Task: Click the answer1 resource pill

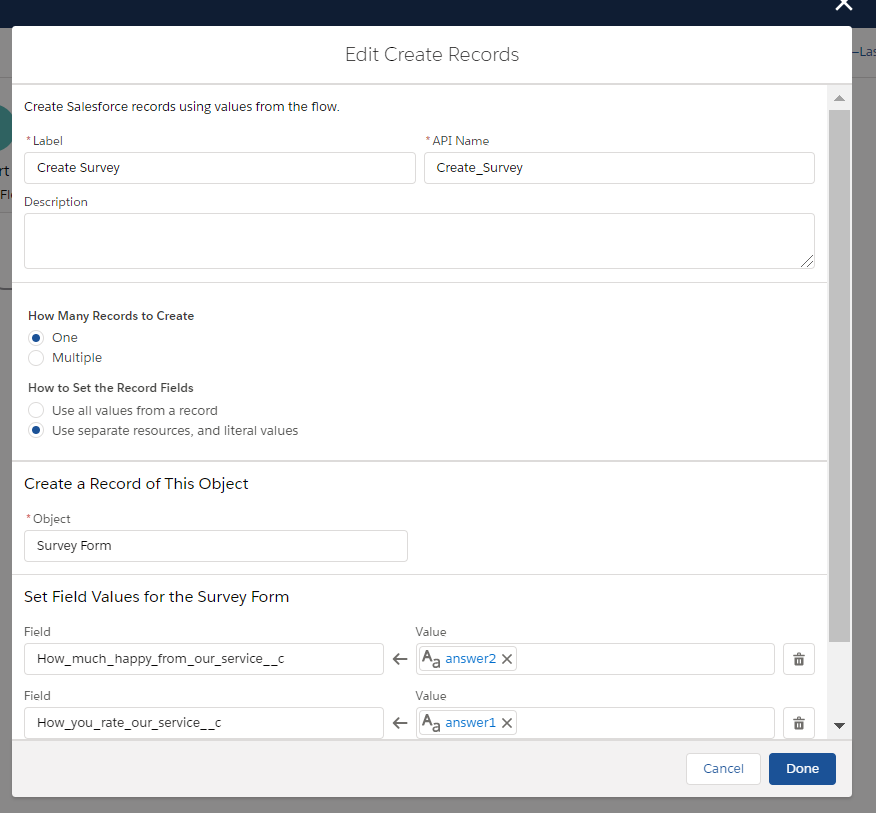Action: pyautogui.click(x=470, y=722)
